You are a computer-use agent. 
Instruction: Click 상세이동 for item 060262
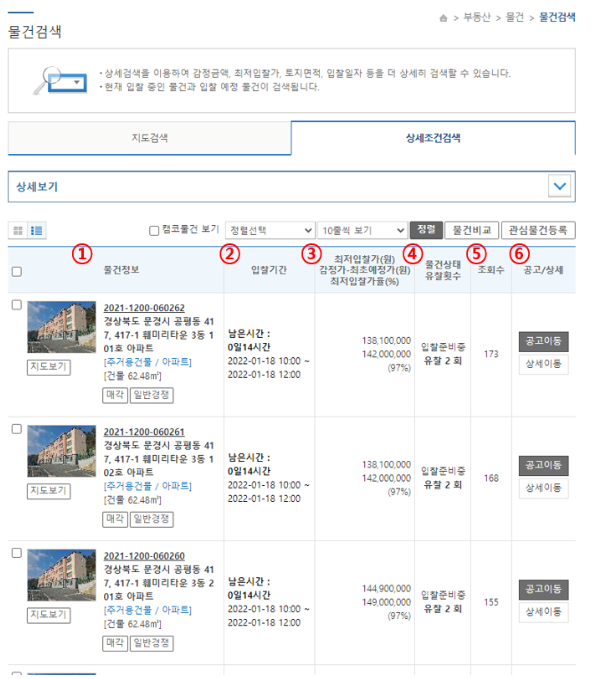pyautogui.click(x=544, y=364)
